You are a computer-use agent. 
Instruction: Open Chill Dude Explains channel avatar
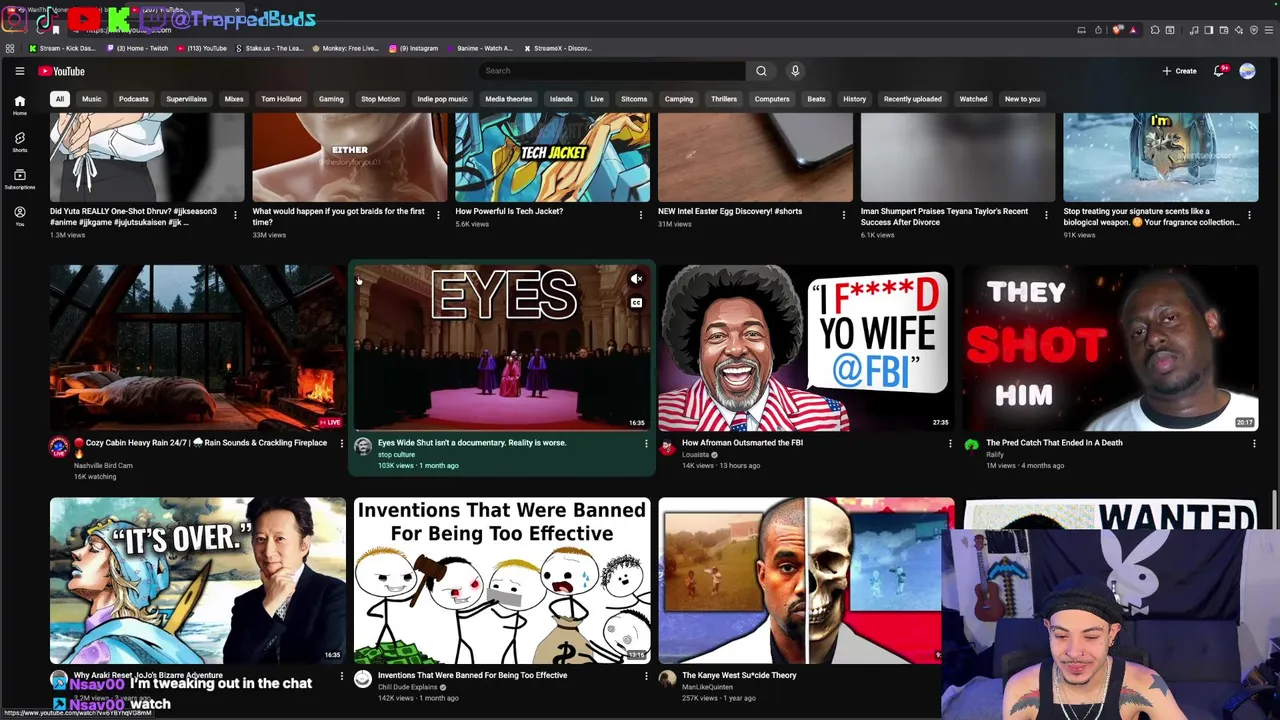[363, 679]
